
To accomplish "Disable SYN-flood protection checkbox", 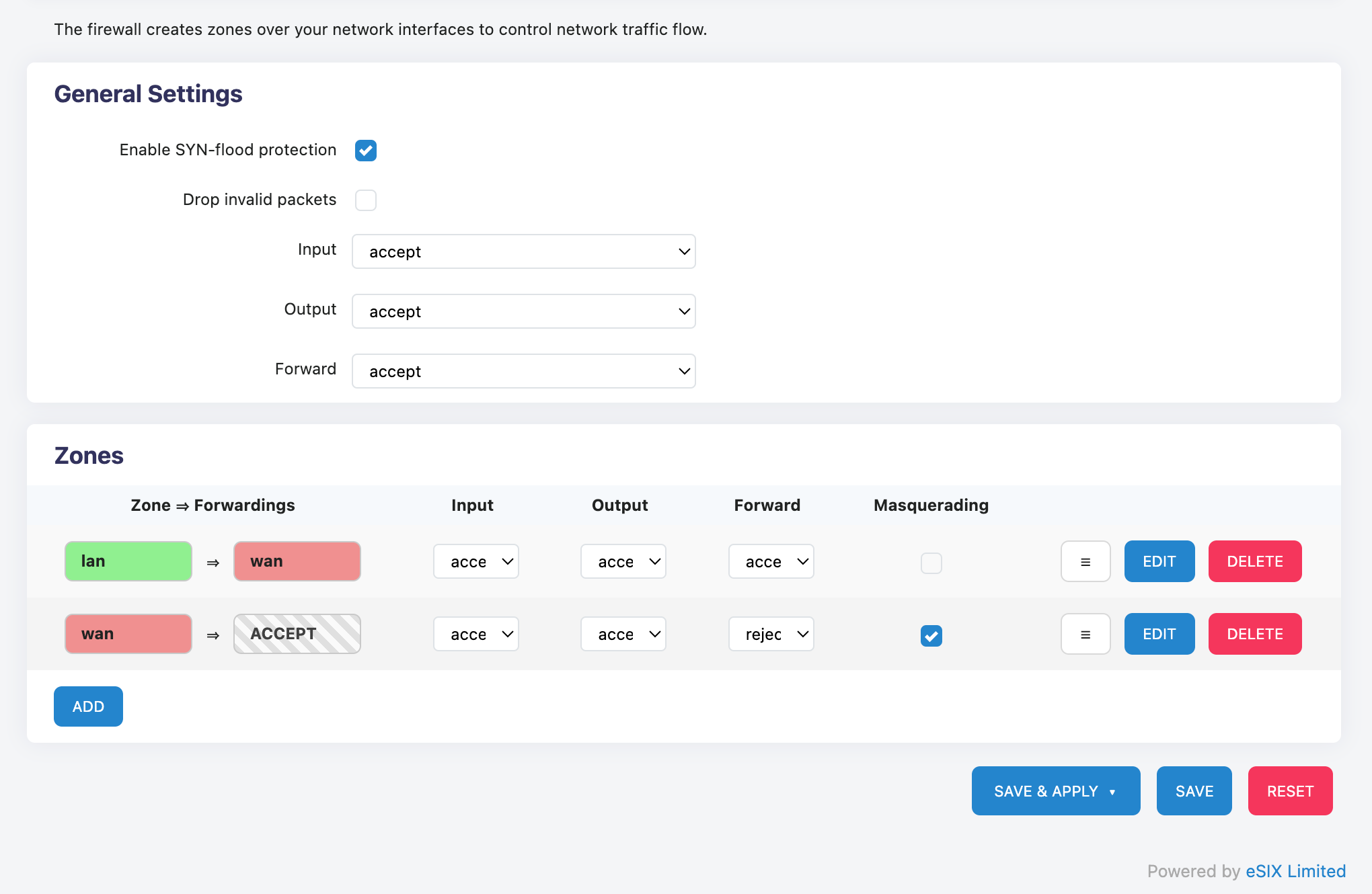I will (x=366, y=151).
